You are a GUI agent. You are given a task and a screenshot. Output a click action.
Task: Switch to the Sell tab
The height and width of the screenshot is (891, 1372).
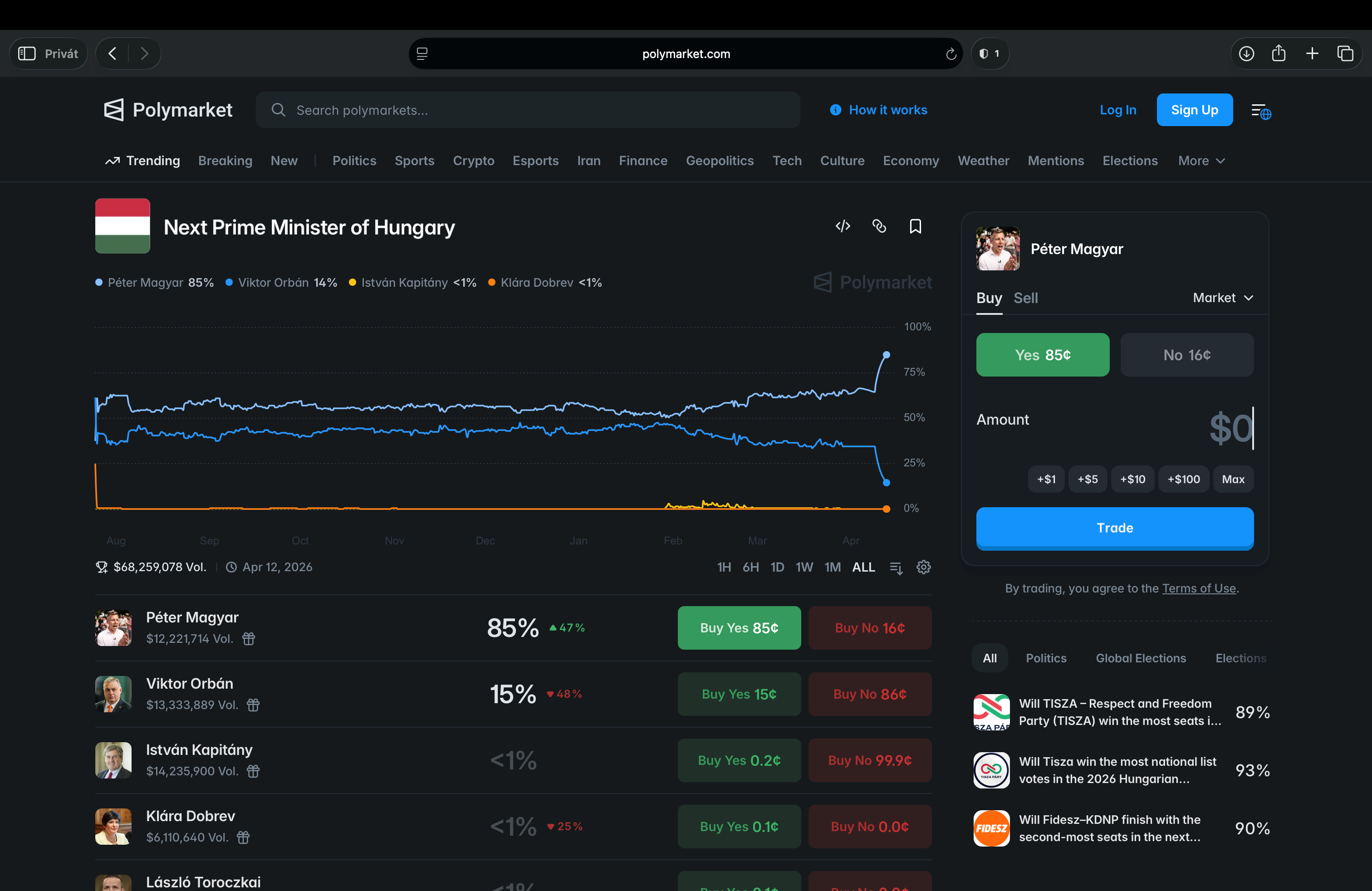click(x=1025, y=298)
